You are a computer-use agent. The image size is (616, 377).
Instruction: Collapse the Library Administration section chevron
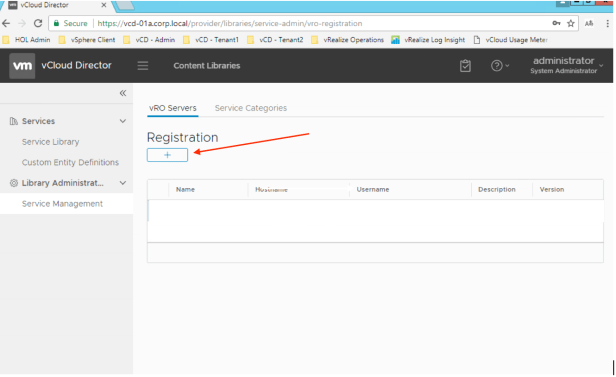click(123, 183)
